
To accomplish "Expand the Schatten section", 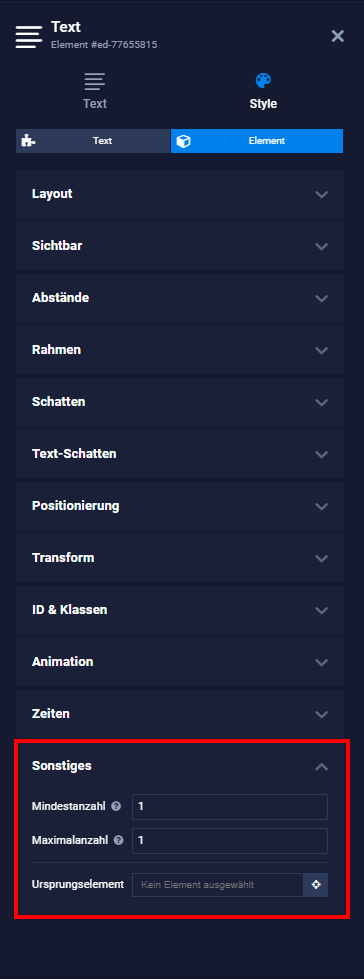I will (180, 402).
